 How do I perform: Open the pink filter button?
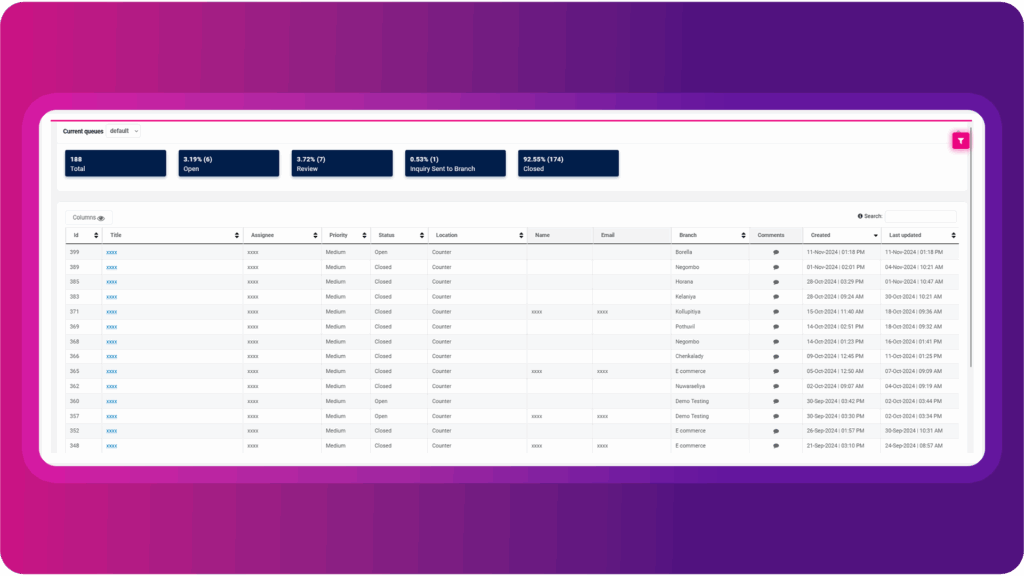(x=960, y=141)
